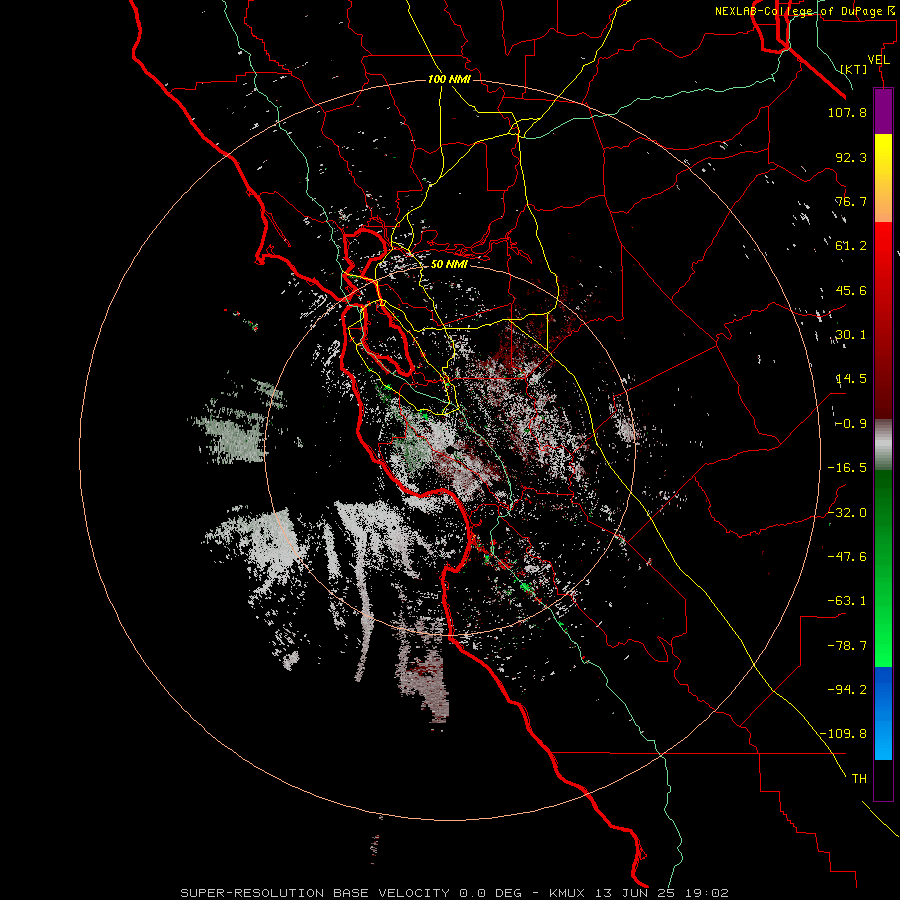The image size is (900, 900).
Task: Click the "TH" label under the scale
Action: point(859,779)
